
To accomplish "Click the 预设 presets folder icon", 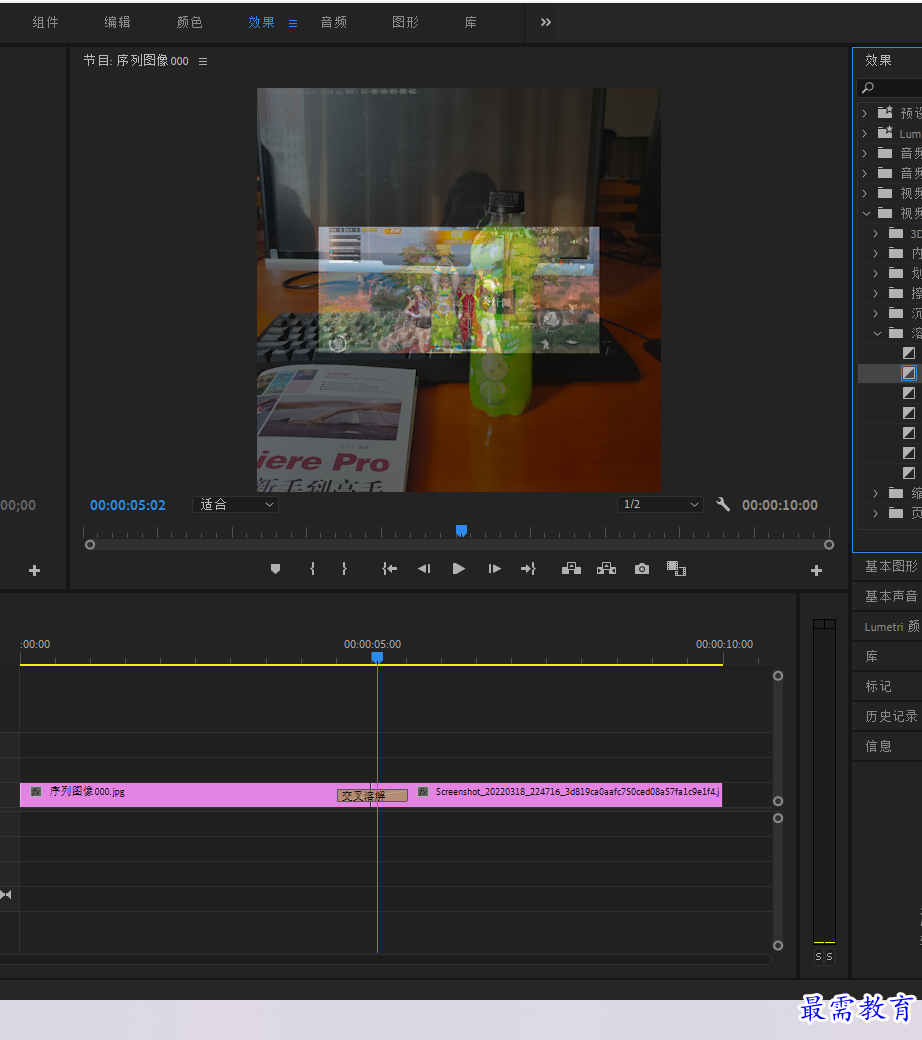I will tap(885, 113).
